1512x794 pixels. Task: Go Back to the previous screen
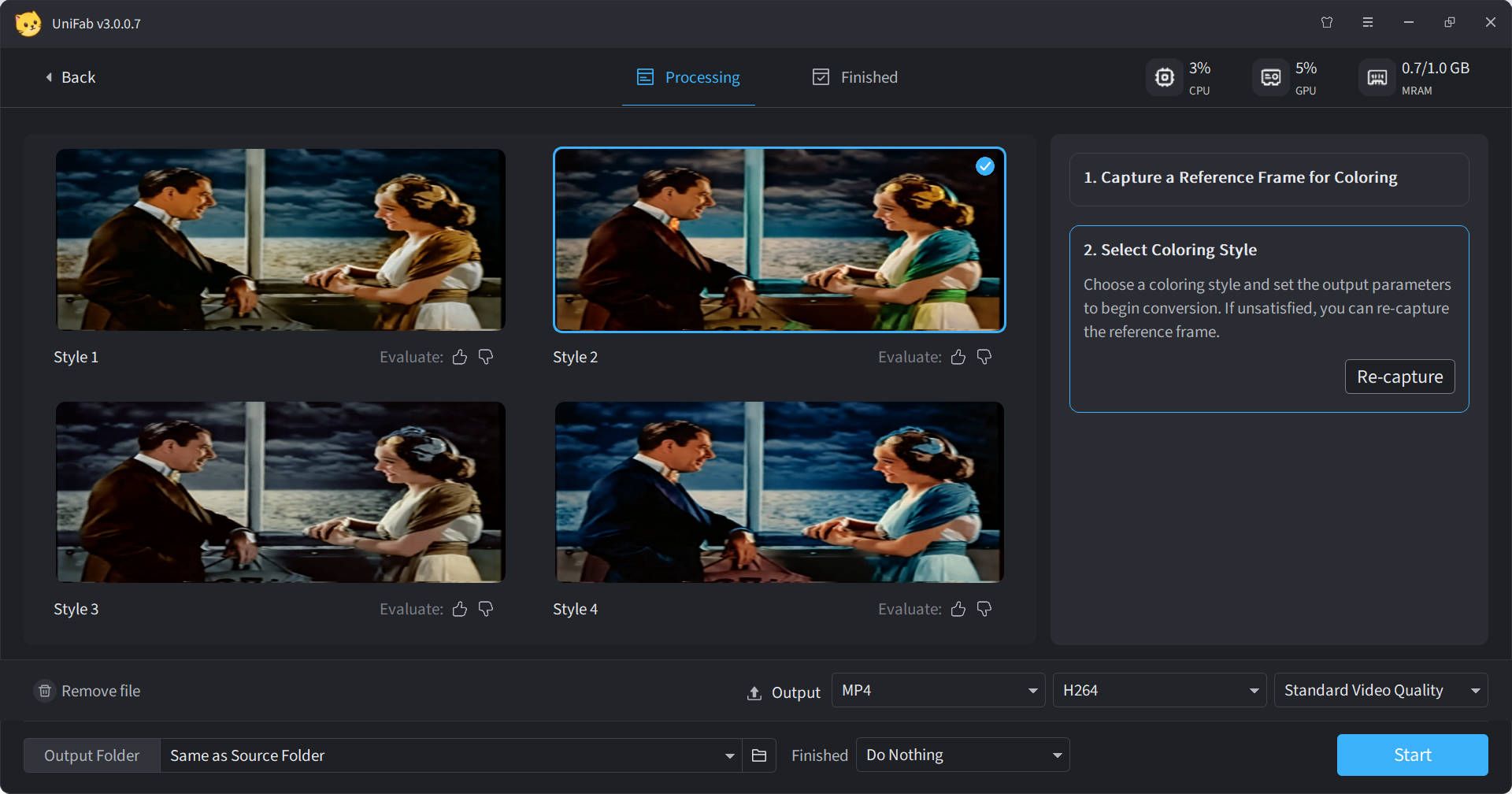tap(70, 77)
